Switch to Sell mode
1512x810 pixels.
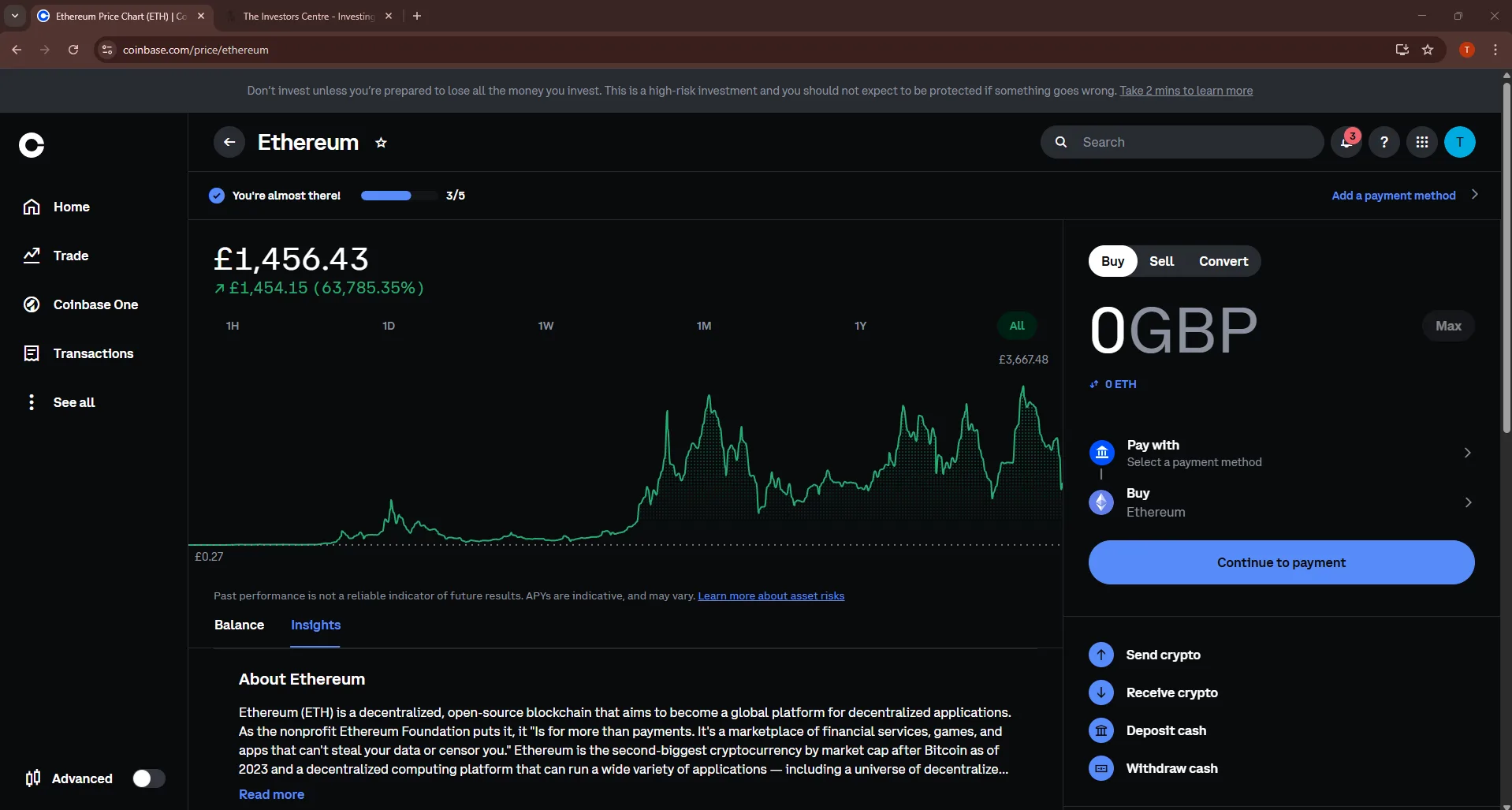(1161, 261)
